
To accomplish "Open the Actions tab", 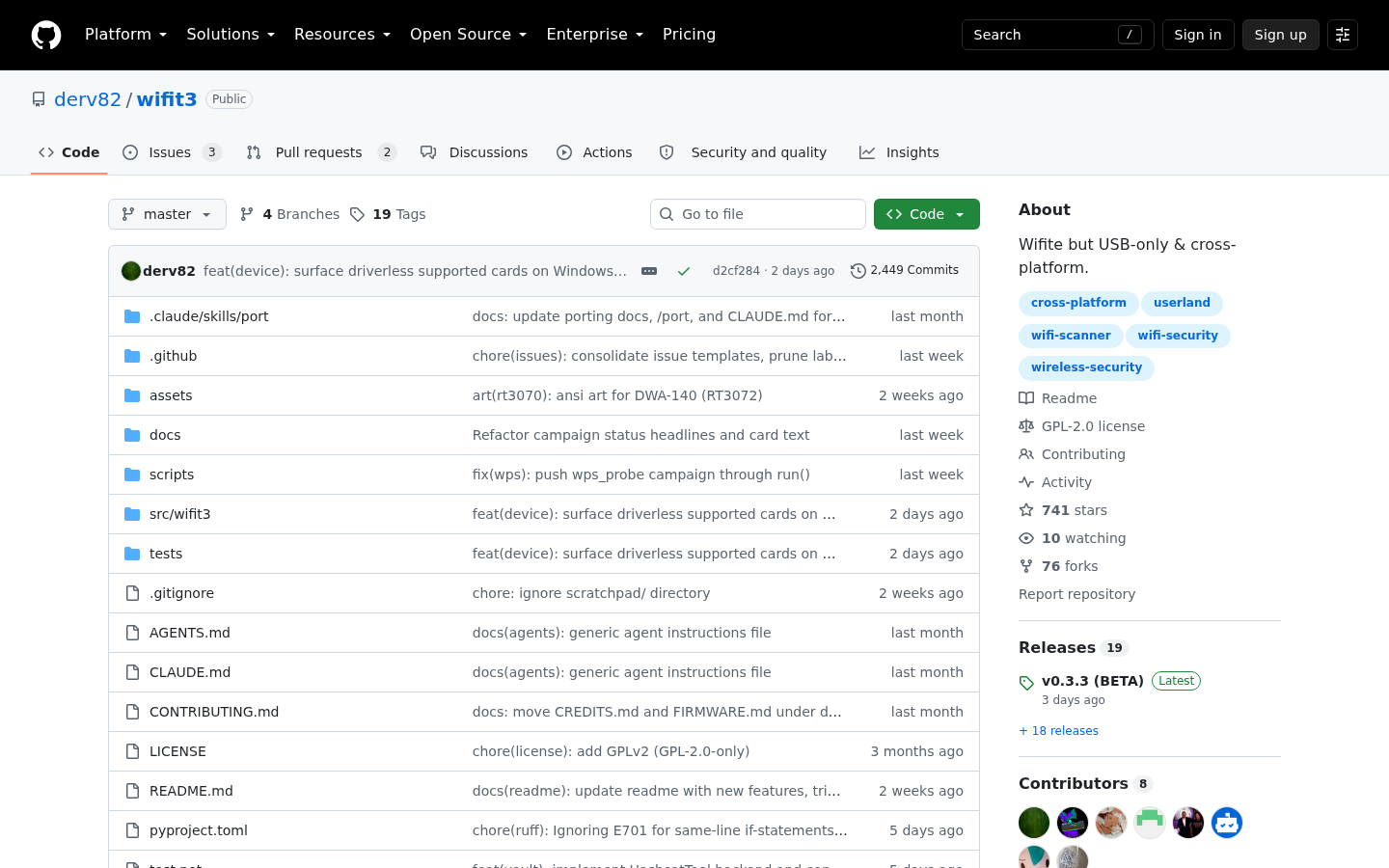I will pos(594,152).
